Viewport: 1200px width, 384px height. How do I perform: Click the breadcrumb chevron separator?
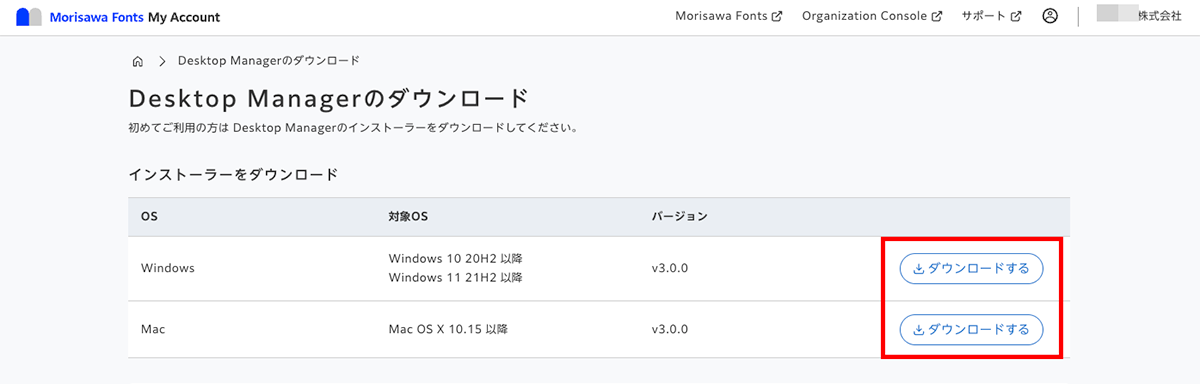coord(162,61)
